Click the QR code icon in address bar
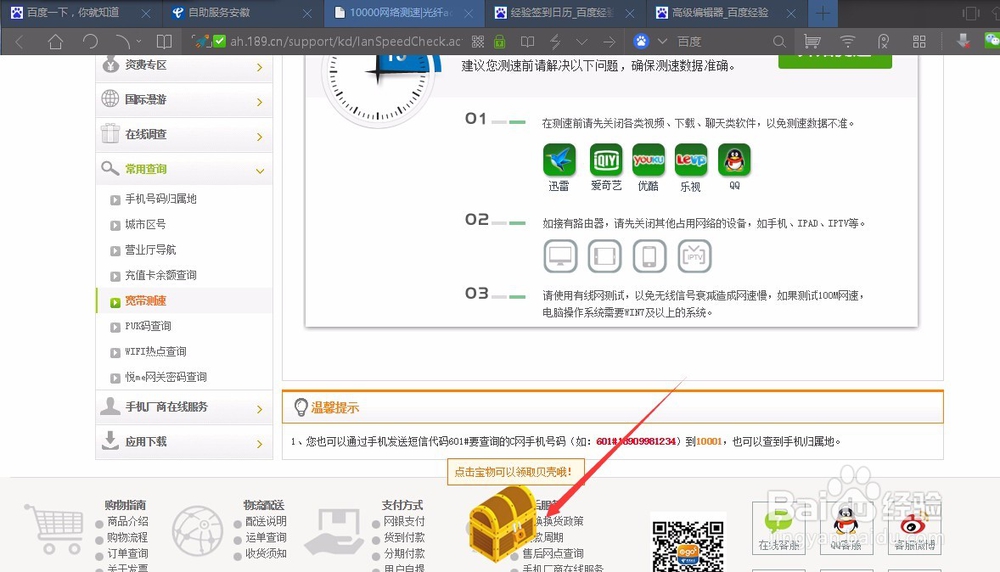1000x572 pixels. tap(478, 42)
